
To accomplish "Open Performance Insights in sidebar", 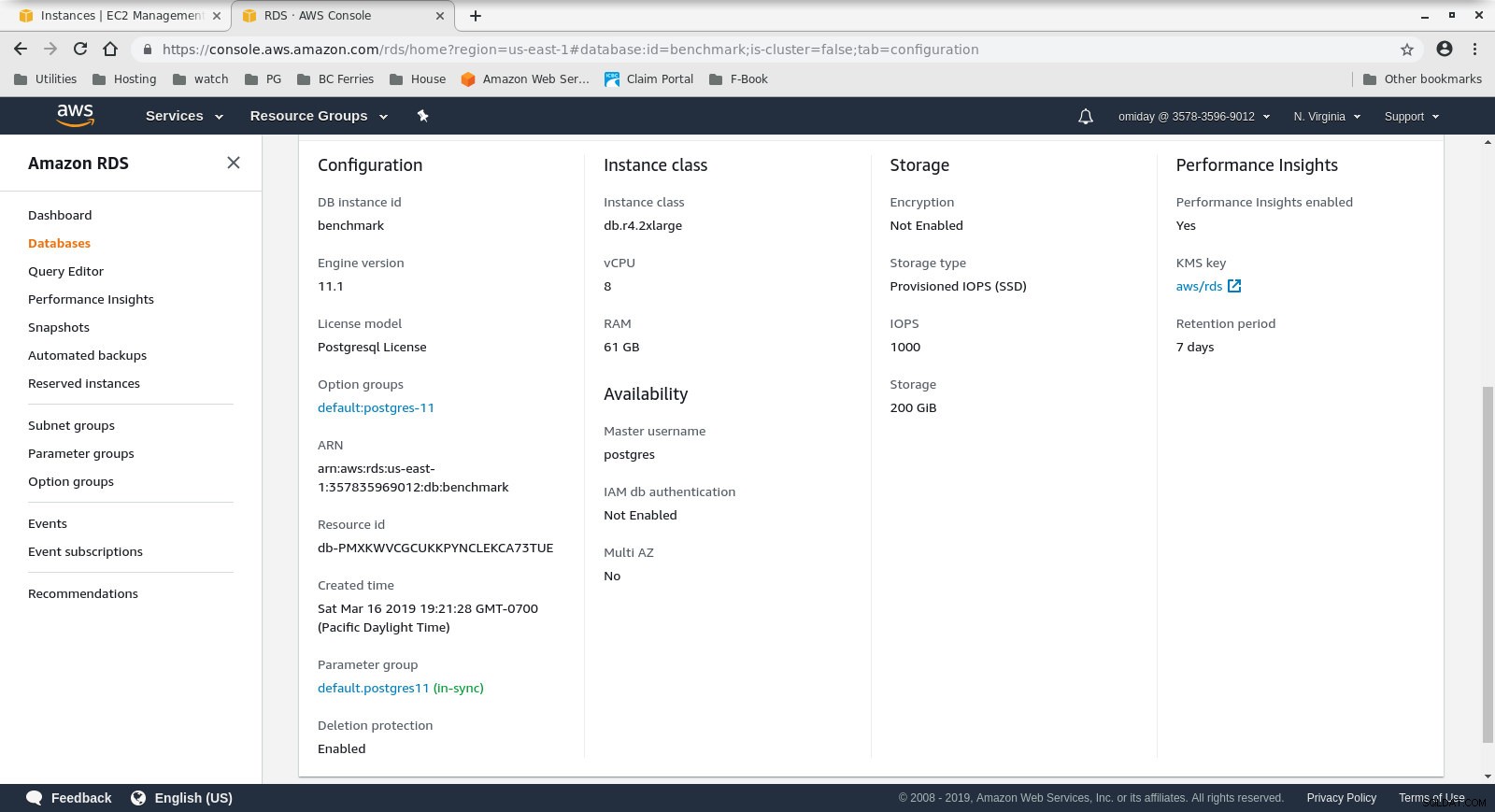I will point(91,299).
